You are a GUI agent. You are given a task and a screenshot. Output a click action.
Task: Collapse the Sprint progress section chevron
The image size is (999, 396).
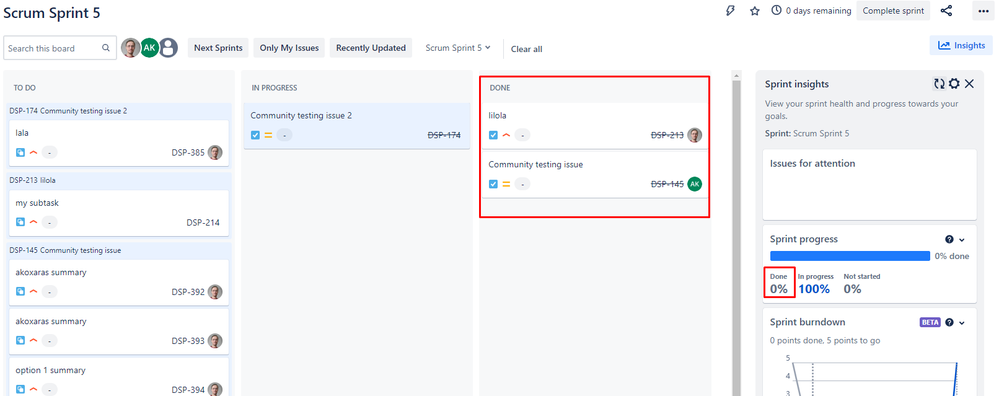point(962,239)
